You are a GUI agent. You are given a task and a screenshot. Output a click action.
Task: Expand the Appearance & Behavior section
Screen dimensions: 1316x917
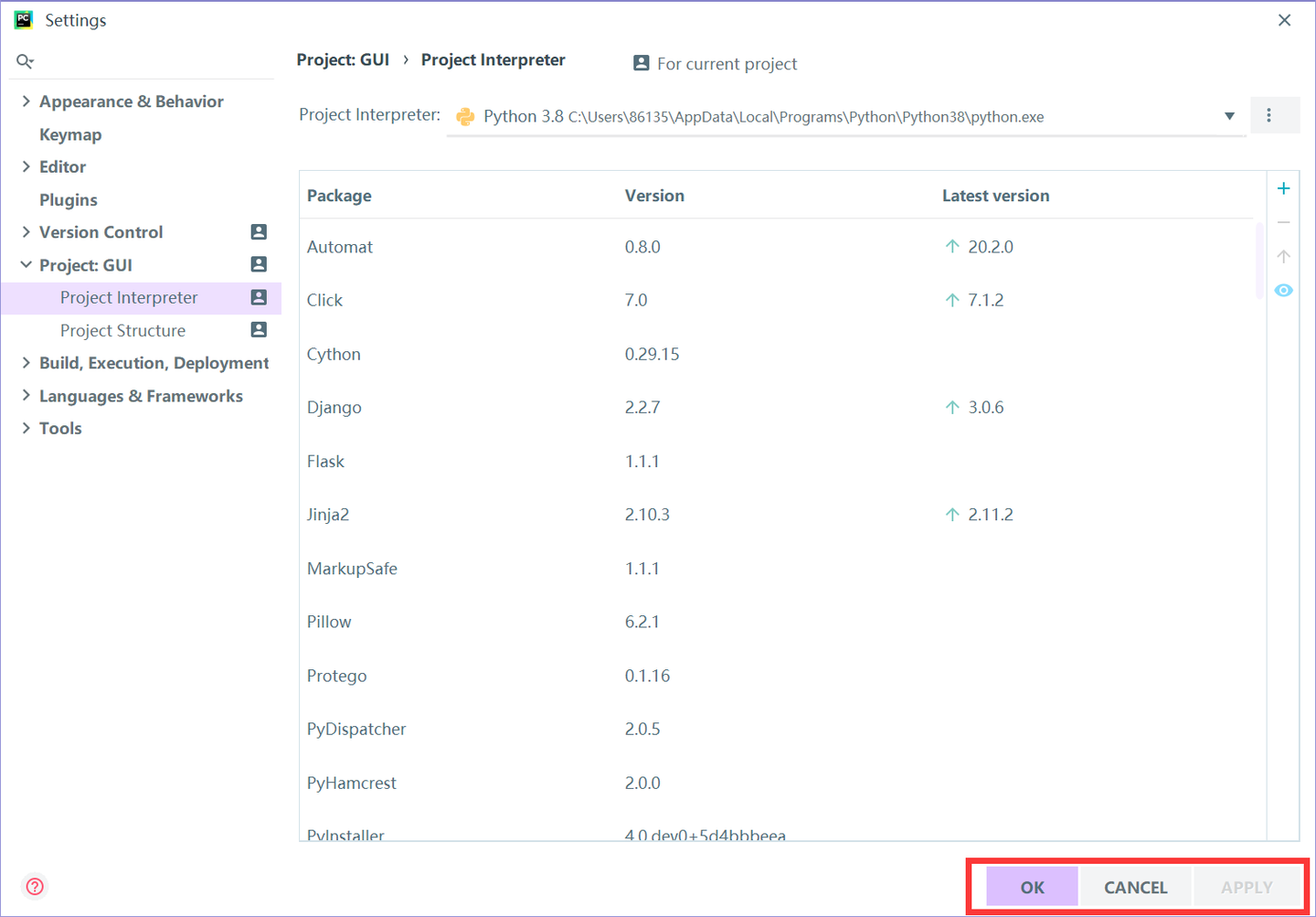[26, 101]
